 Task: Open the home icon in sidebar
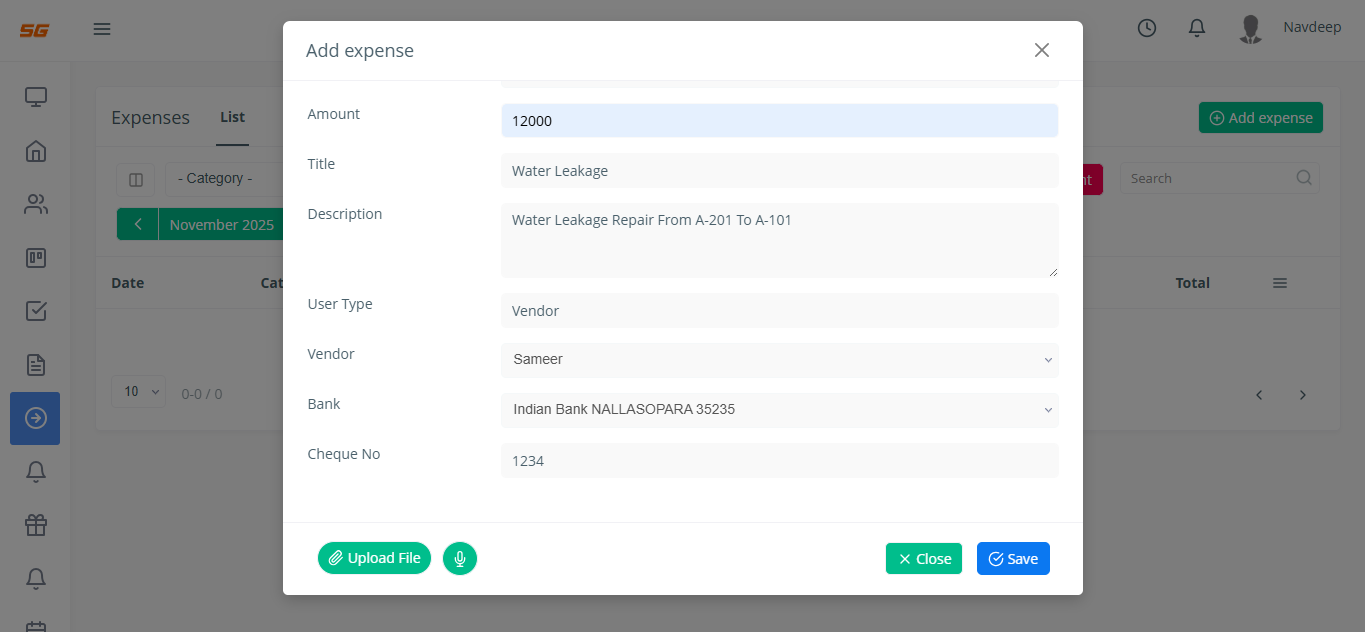click(x=36, y=151)
